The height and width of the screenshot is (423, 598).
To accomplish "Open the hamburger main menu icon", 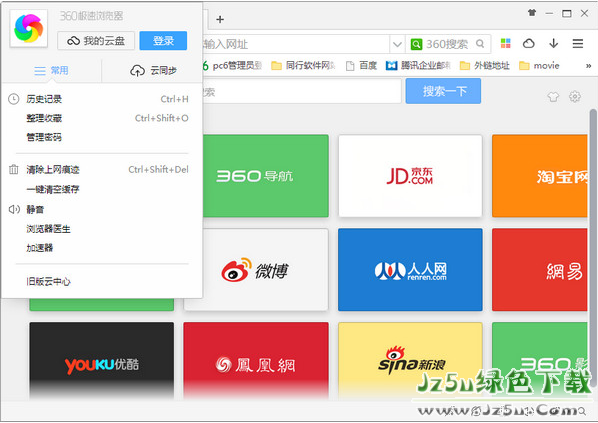I will pyautogui.click(x=578, y=43).
